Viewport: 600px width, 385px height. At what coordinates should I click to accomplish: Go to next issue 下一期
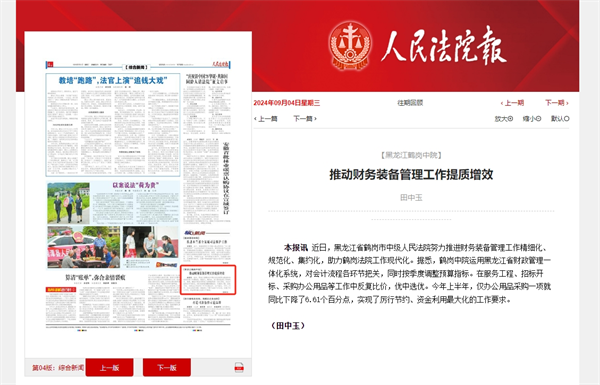pos(557,103)
